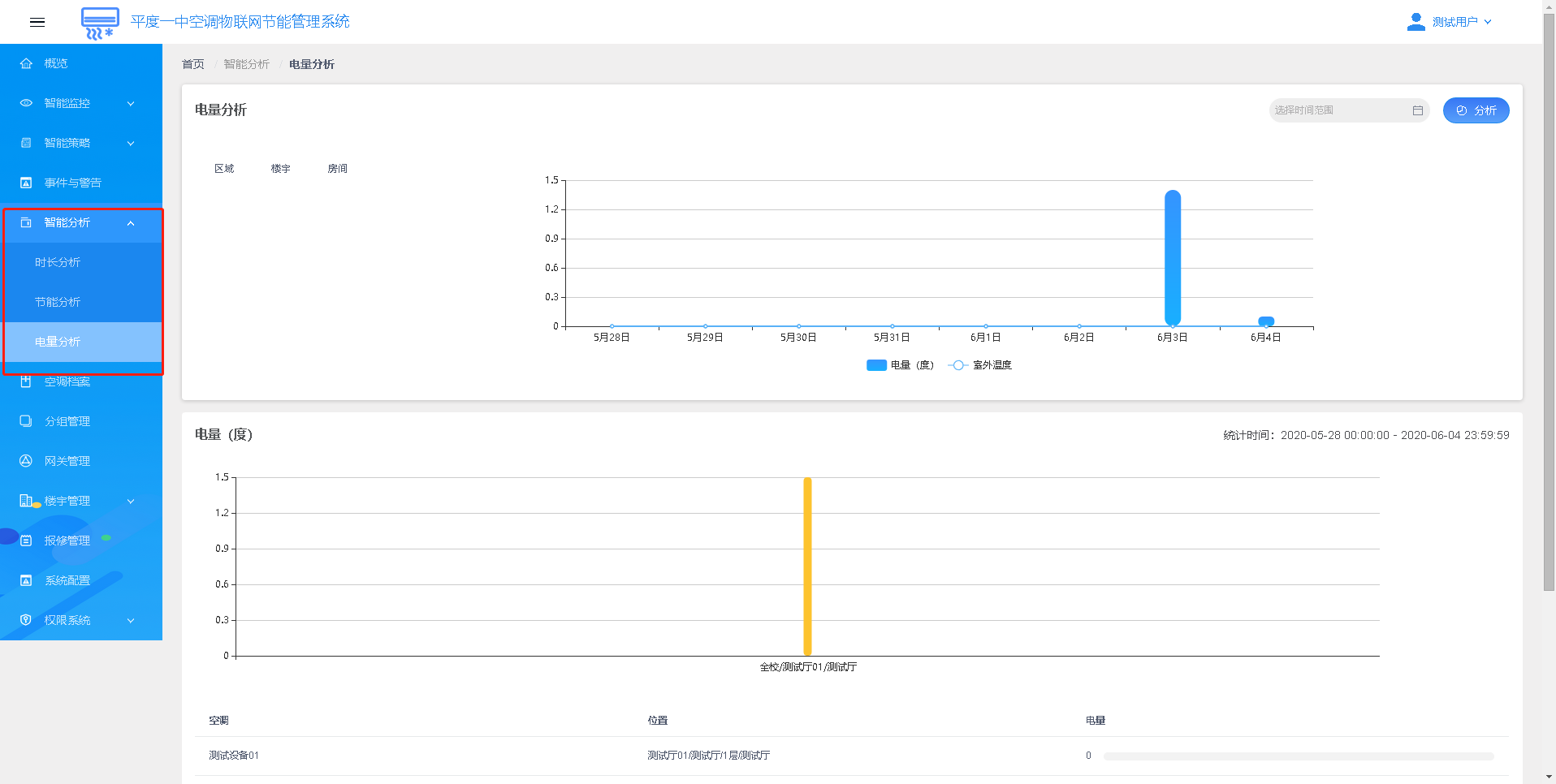This screenshot has height=784, width=1556.
Task: Open the 概览 home icon
Action: 26,63
